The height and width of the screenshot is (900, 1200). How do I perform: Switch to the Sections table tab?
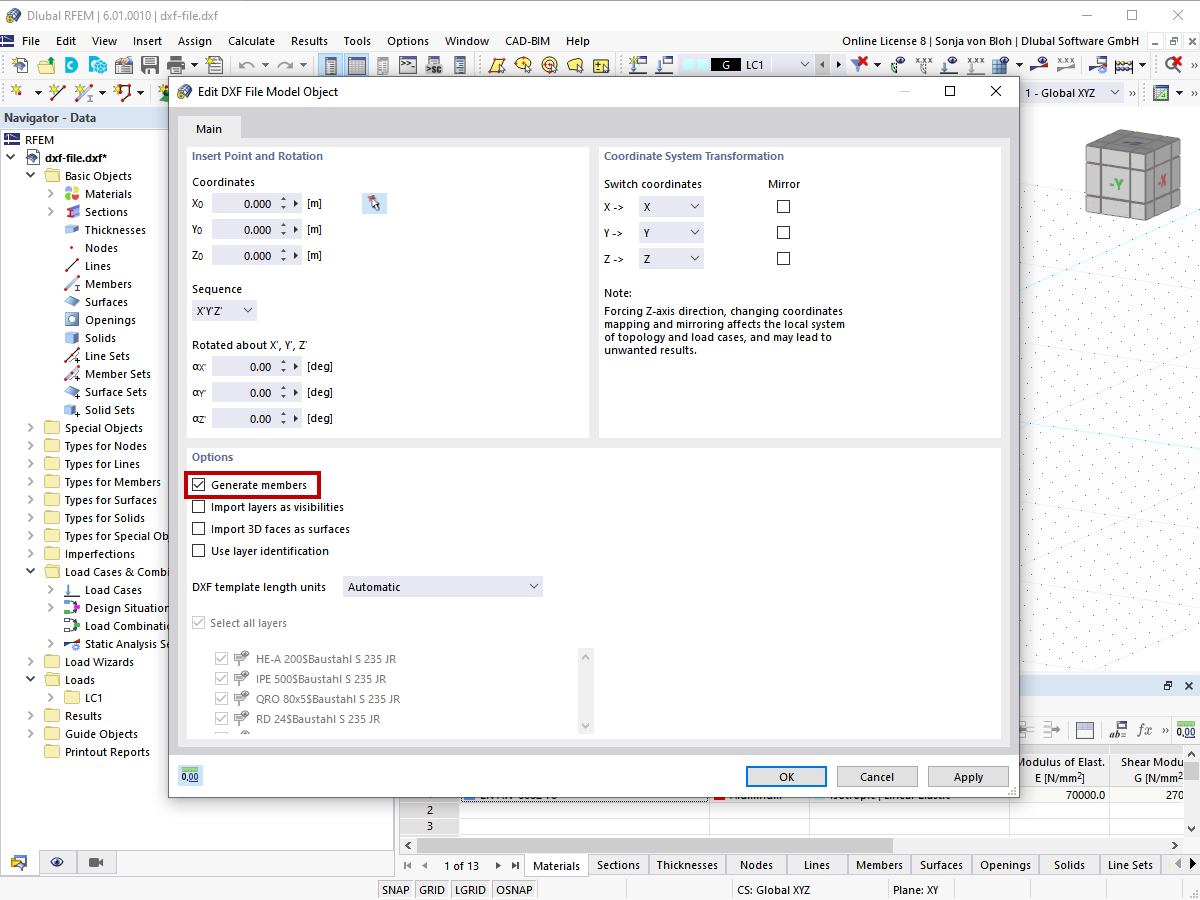pyautogui.click(x=617, y=864)
